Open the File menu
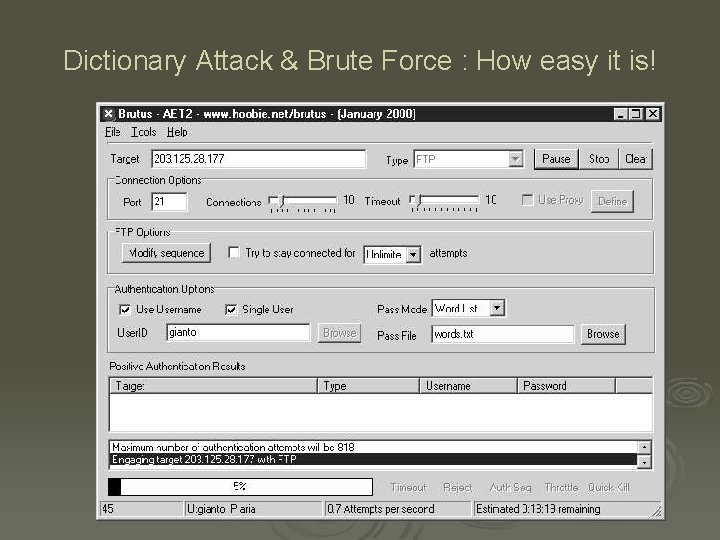 (112, 132)
